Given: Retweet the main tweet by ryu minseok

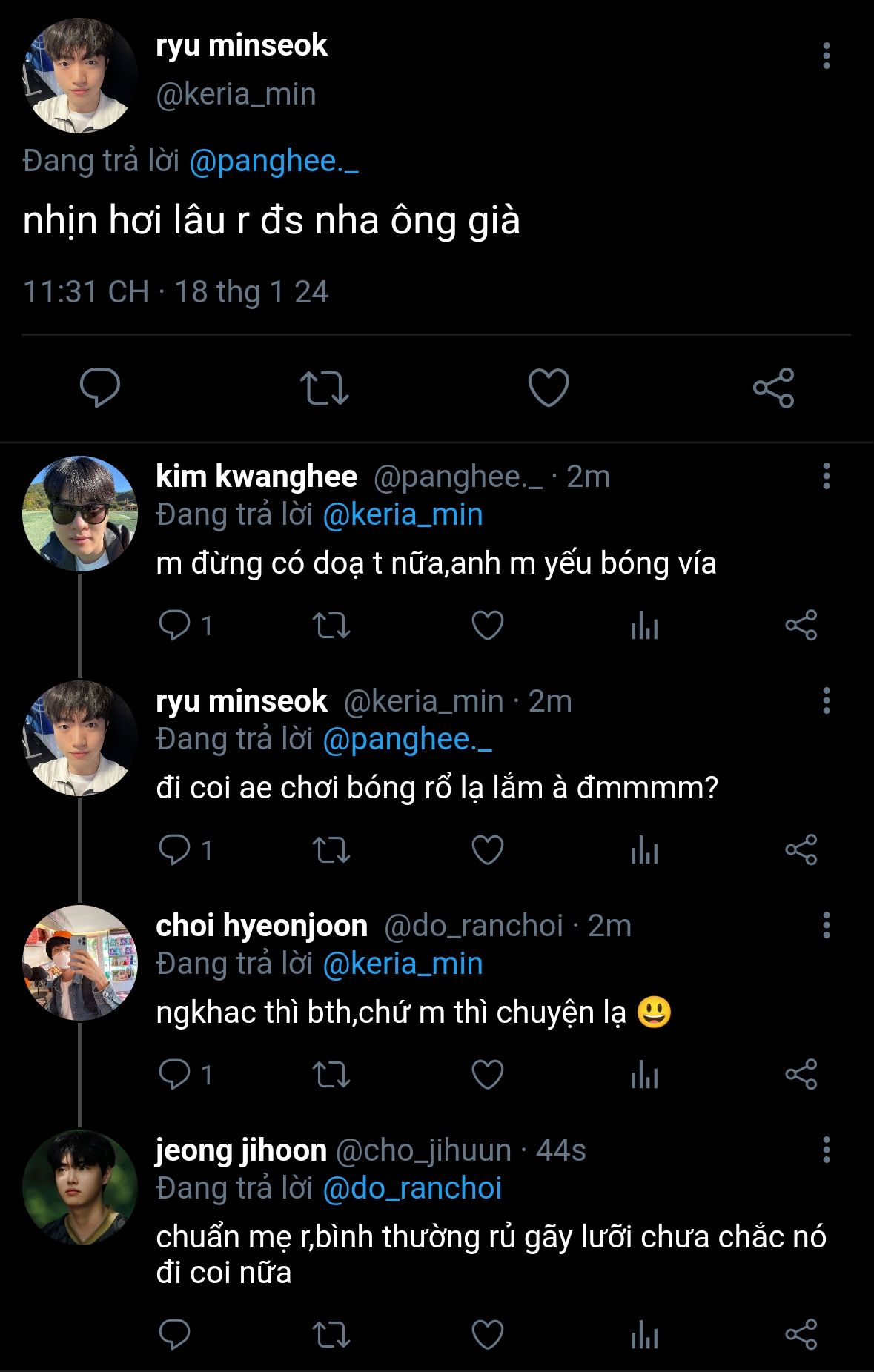Looking at the screenshot, I should click(324, 388).
